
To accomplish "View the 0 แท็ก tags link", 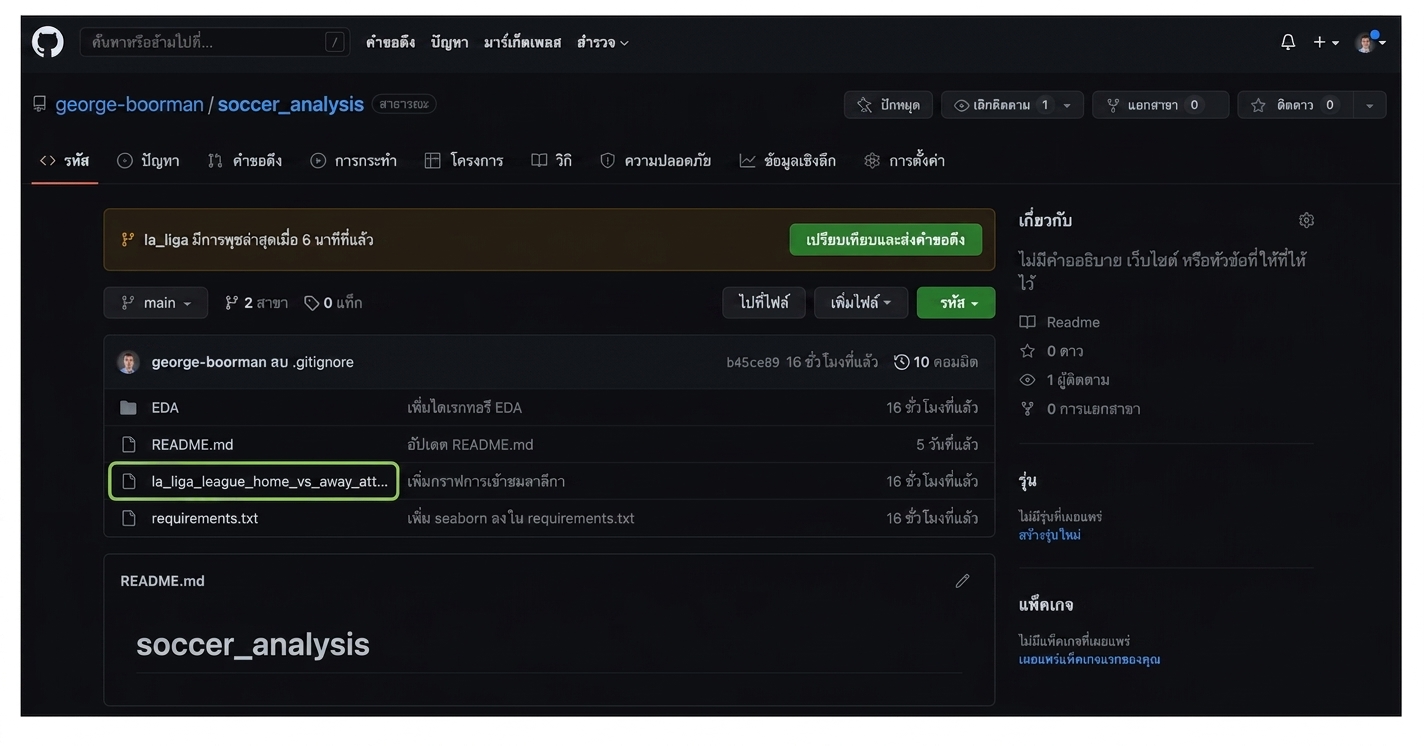I will [x=333, y=303].
